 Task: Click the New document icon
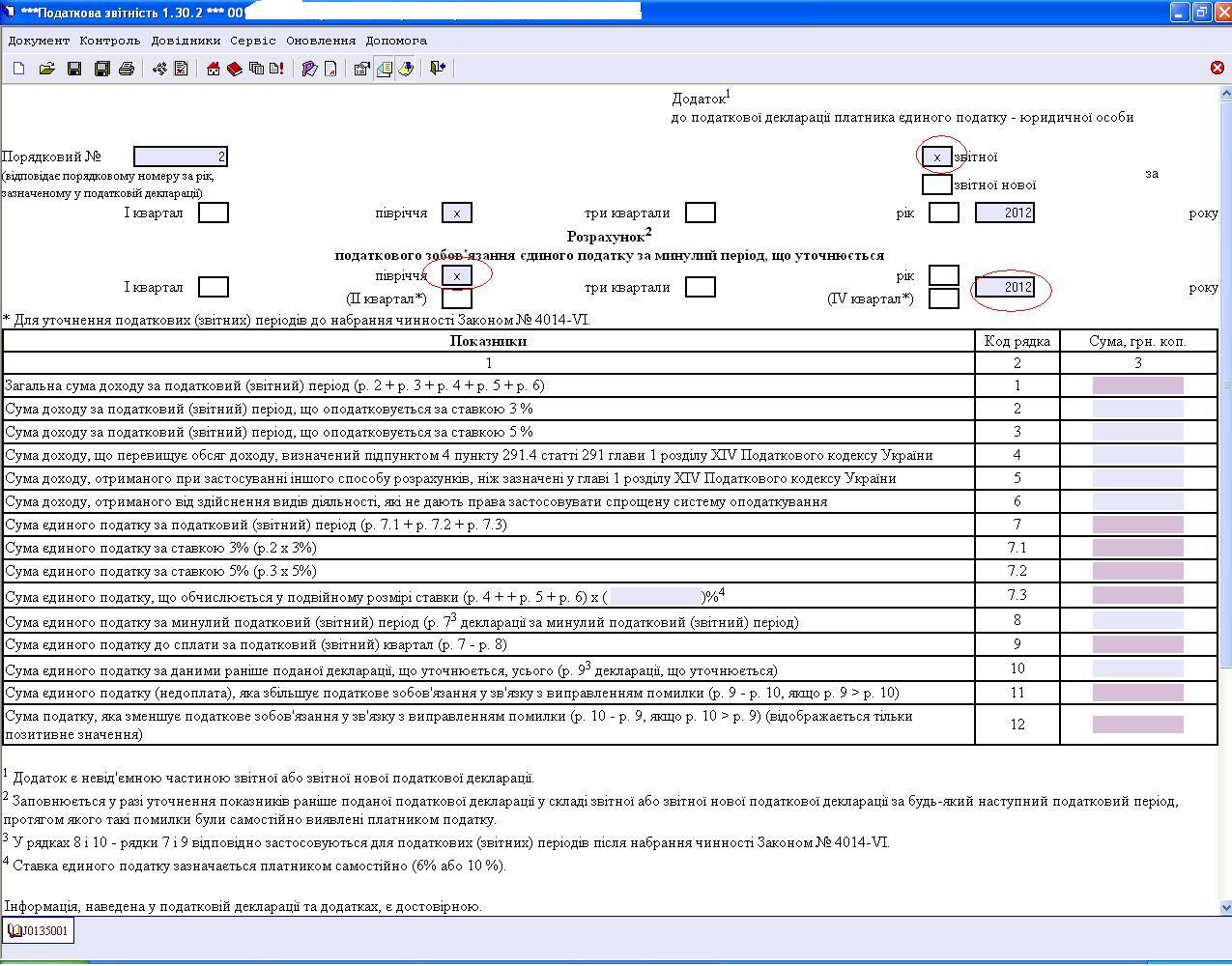pyautogui.click(x=19, y=69)
